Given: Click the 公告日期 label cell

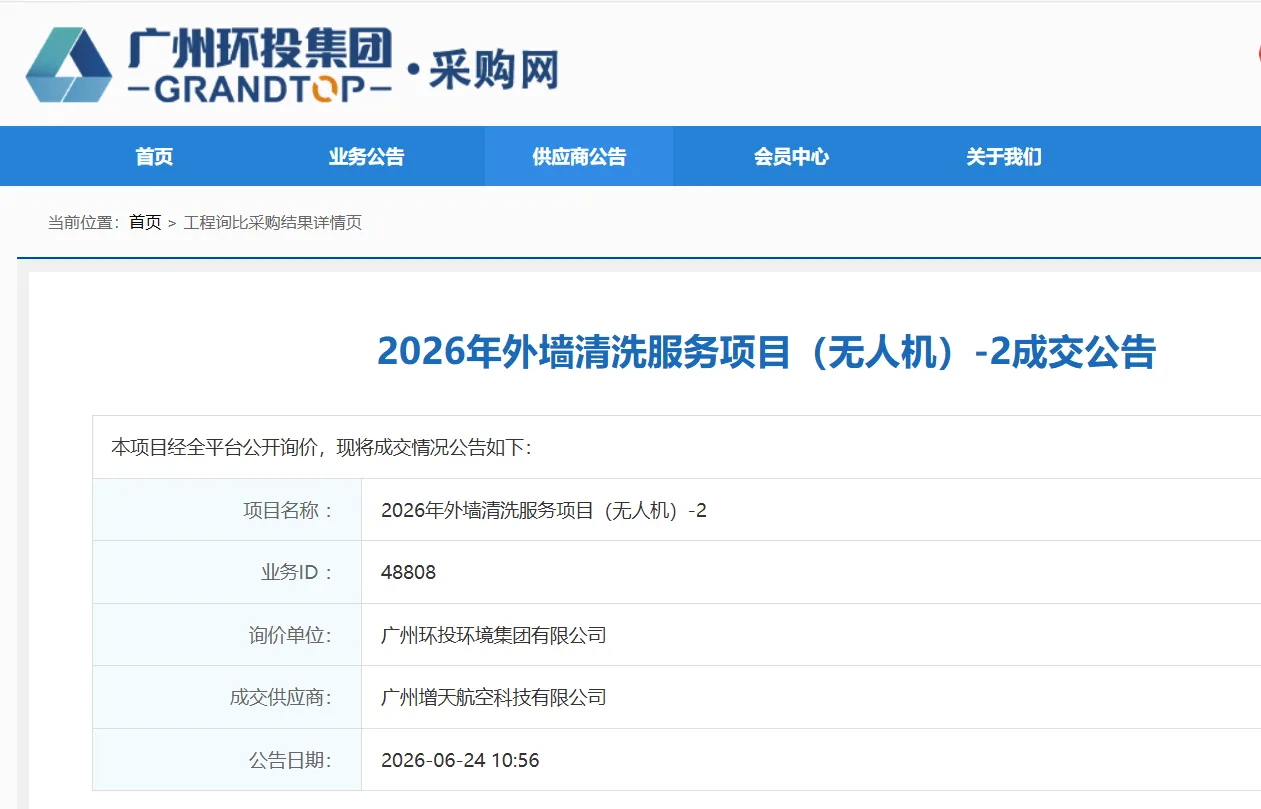Looking at the screenshot, I should click(227, 760).
